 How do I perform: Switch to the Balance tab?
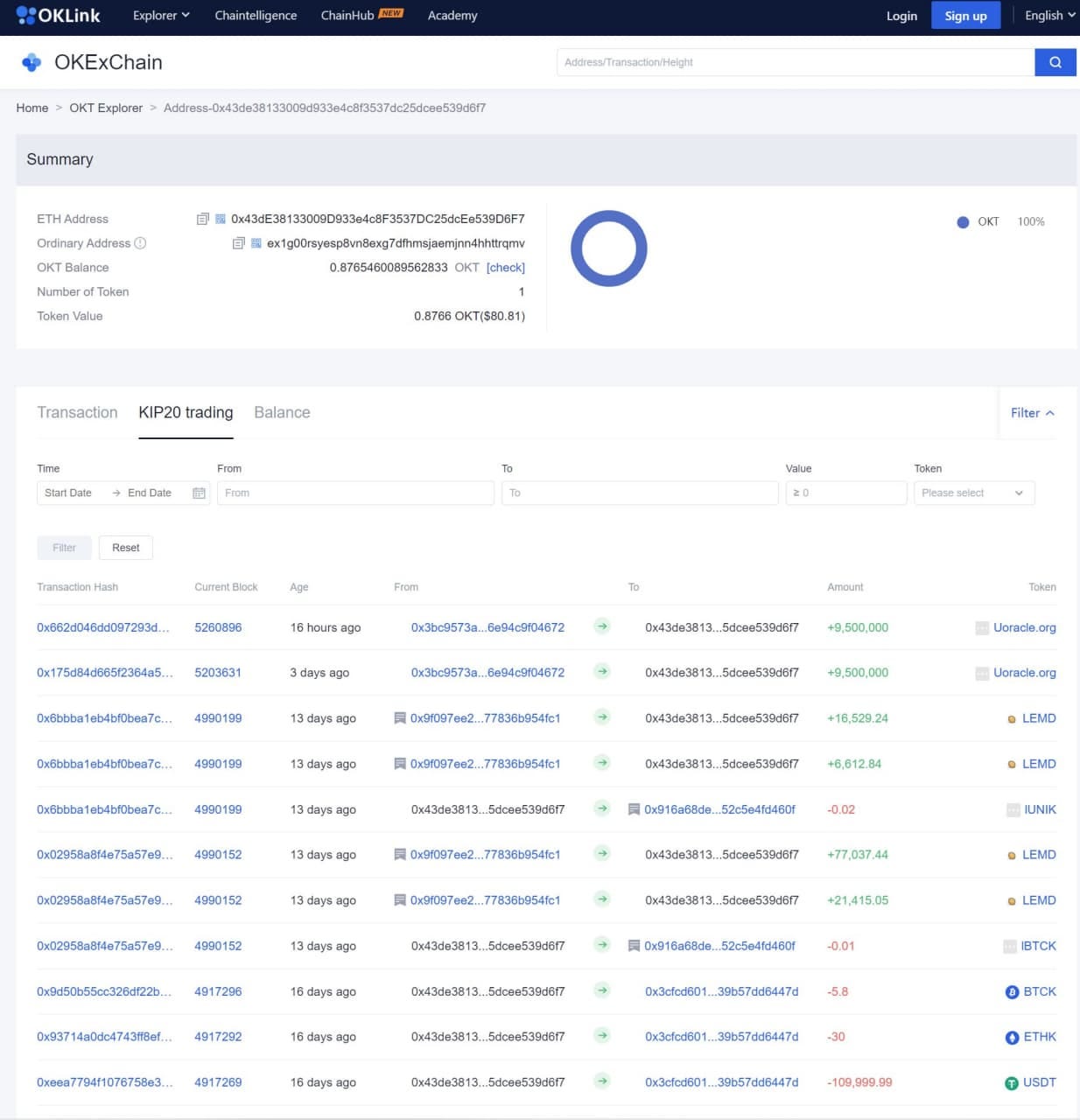282,412
